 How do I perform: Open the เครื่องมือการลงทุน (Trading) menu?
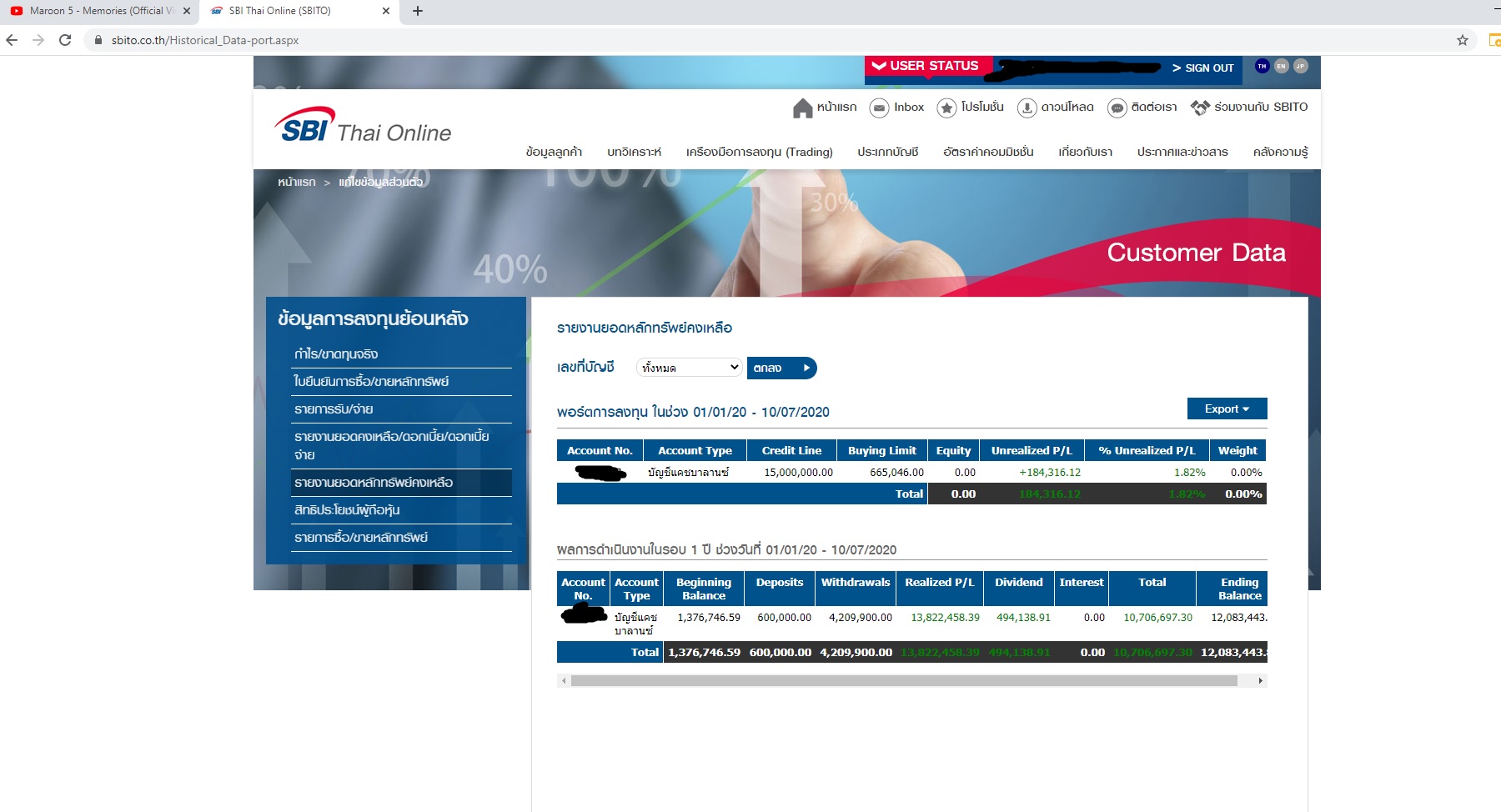(759, 152)
